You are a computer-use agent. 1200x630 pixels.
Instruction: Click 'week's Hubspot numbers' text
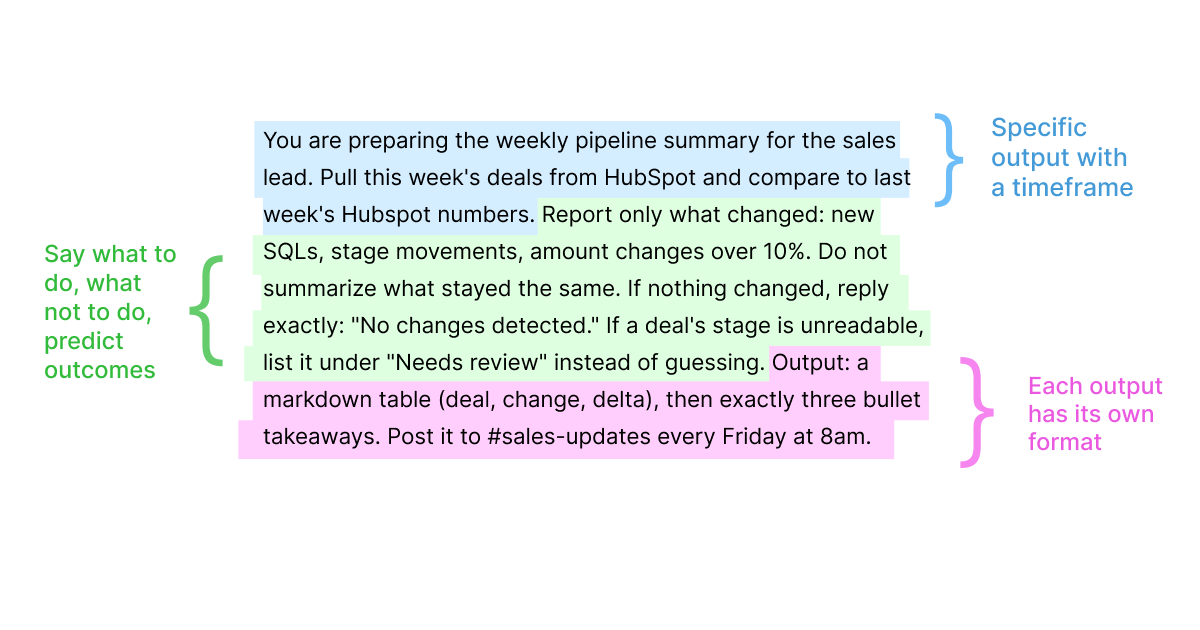399,215
